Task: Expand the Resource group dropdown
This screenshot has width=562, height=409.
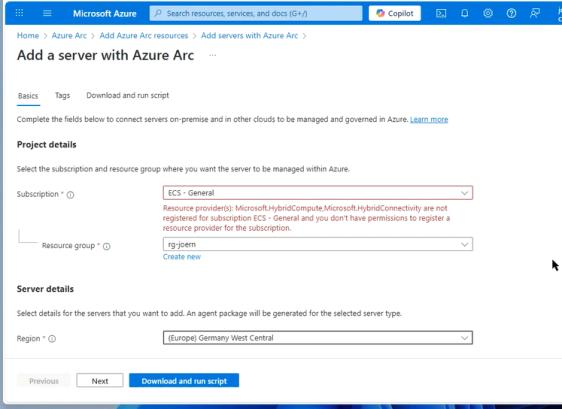Action: click(x=318, y=244)
